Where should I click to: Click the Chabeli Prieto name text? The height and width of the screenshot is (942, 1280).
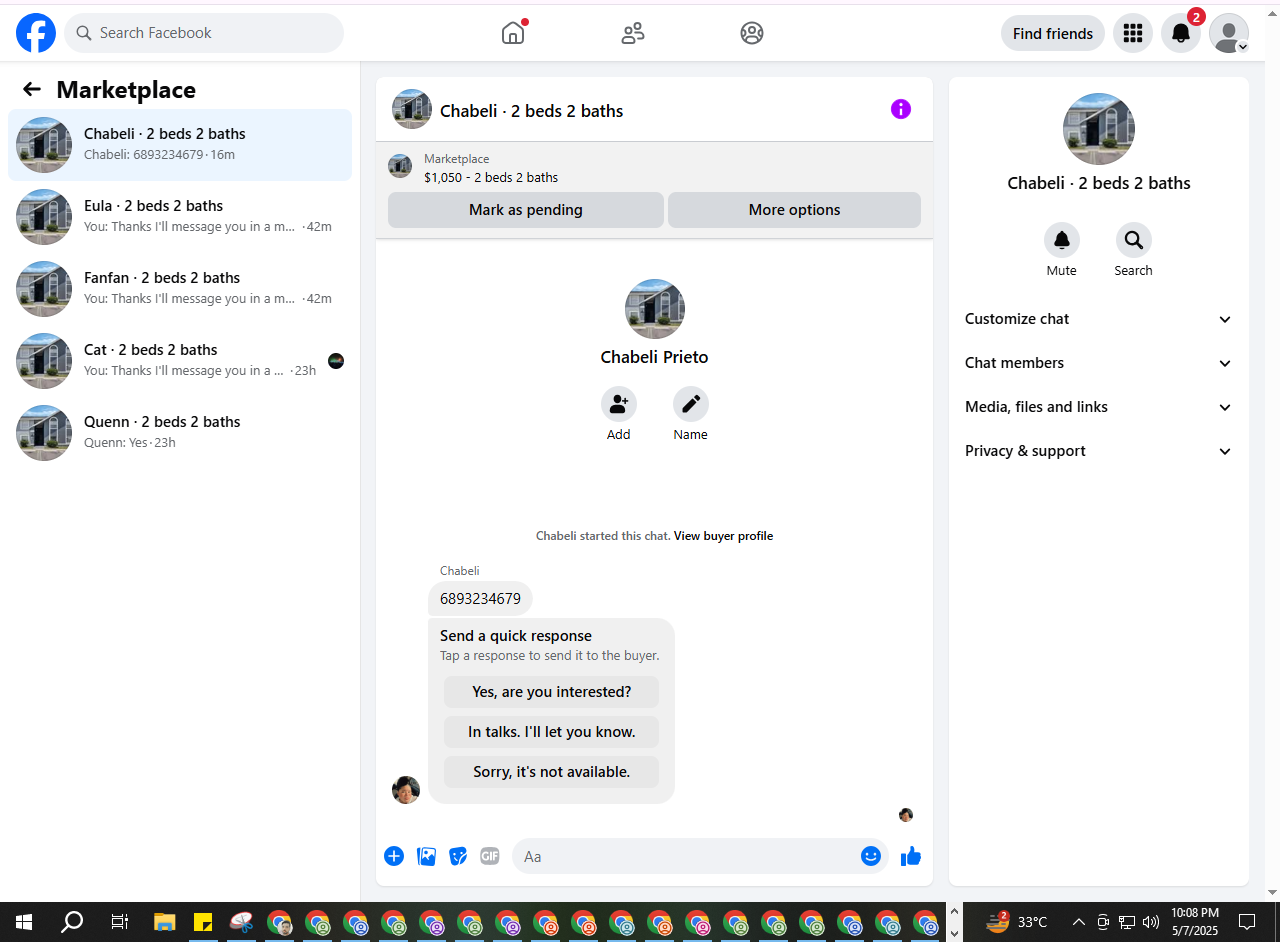click(x=654, y=357)
